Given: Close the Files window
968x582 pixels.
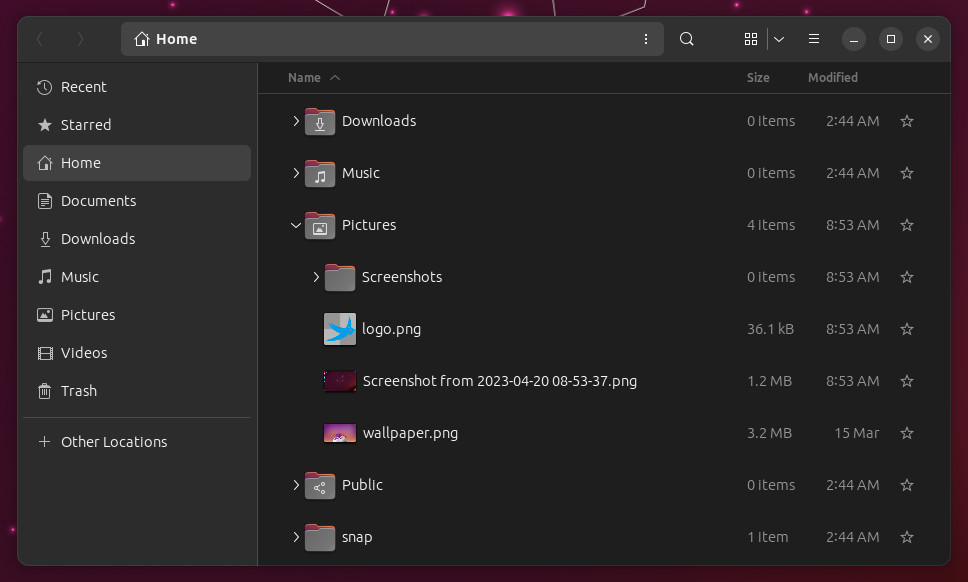Looking at the screenshot, I should (x=928, y=39).
